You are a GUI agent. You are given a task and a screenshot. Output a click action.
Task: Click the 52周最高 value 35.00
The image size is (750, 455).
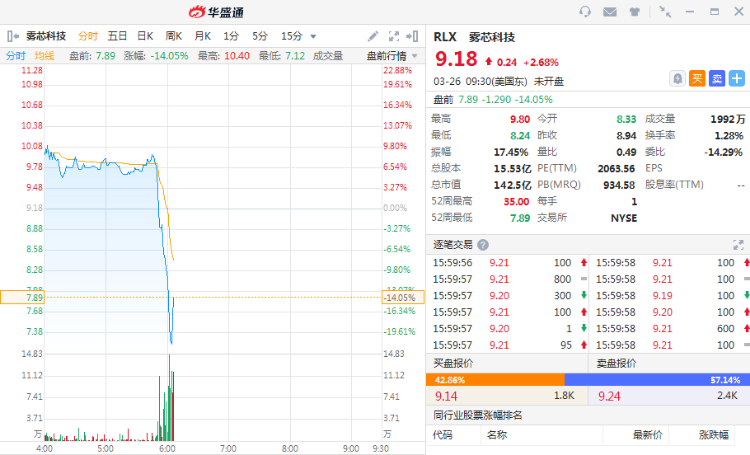click(516, 201)
